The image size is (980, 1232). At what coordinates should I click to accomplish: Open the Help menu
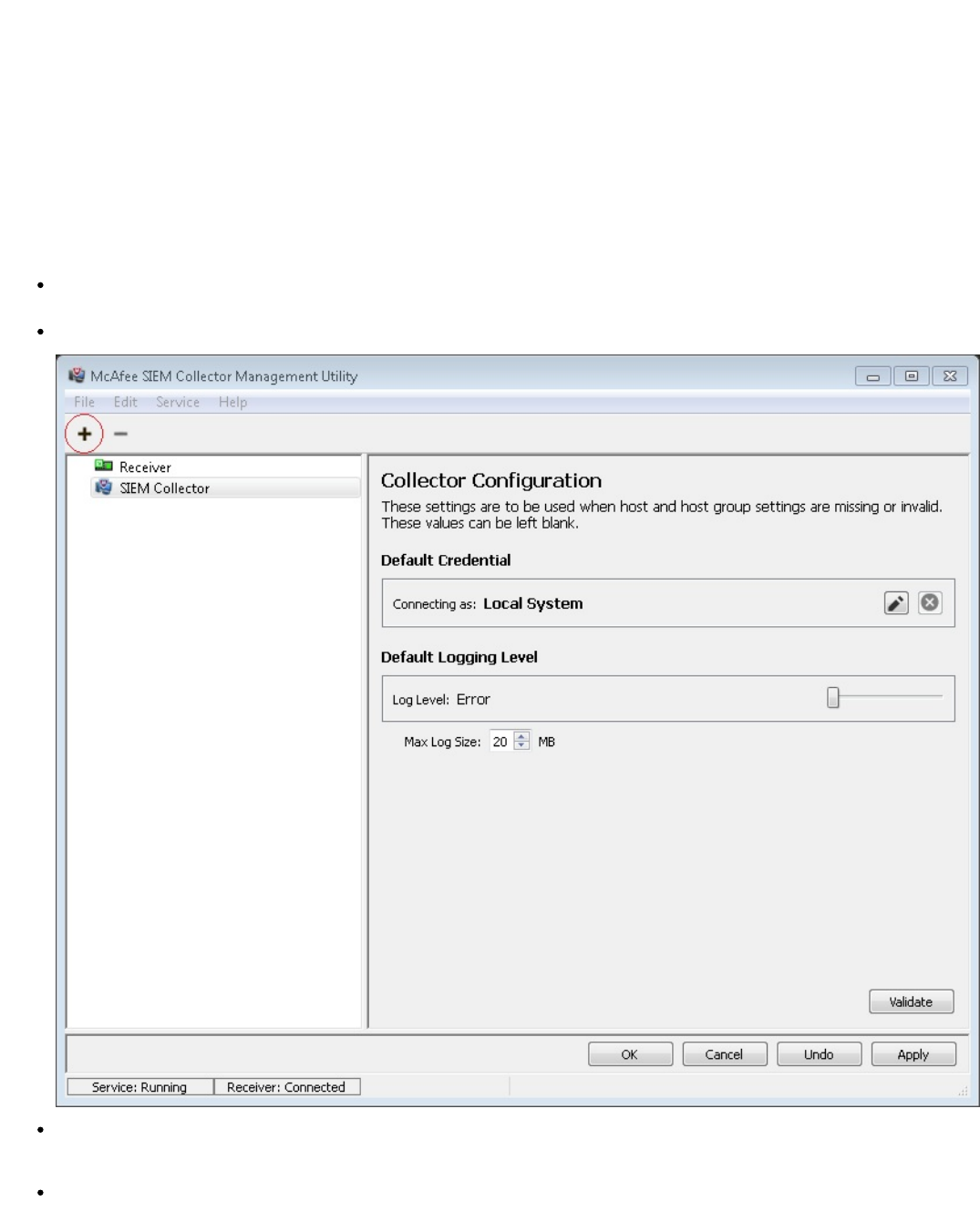[232, 402]
